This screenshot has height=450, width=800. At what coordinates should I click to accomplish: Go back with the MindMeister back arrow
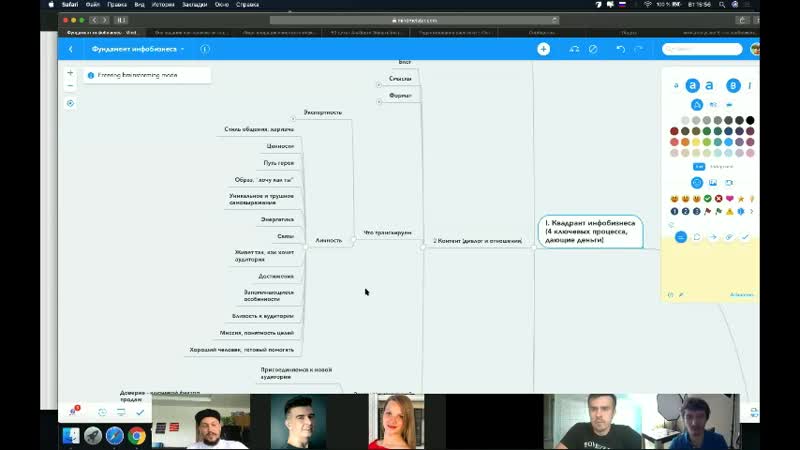click(x=71, y=49)
